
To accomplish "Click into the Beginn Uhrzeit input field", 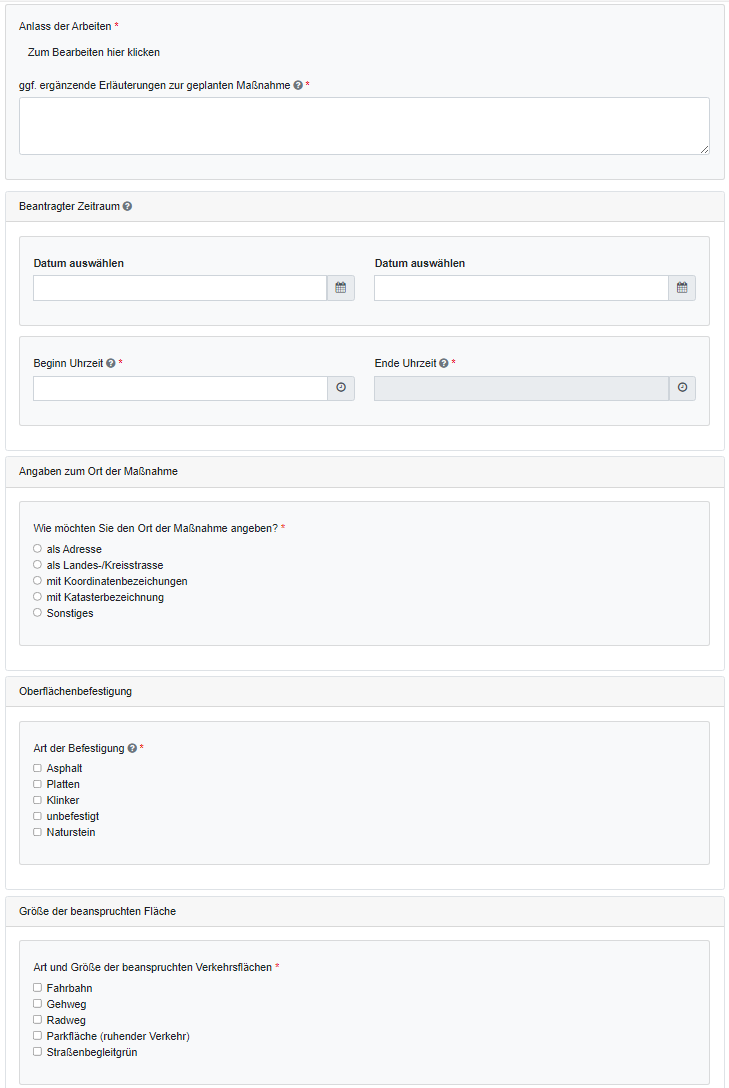I will click(180, 388).
